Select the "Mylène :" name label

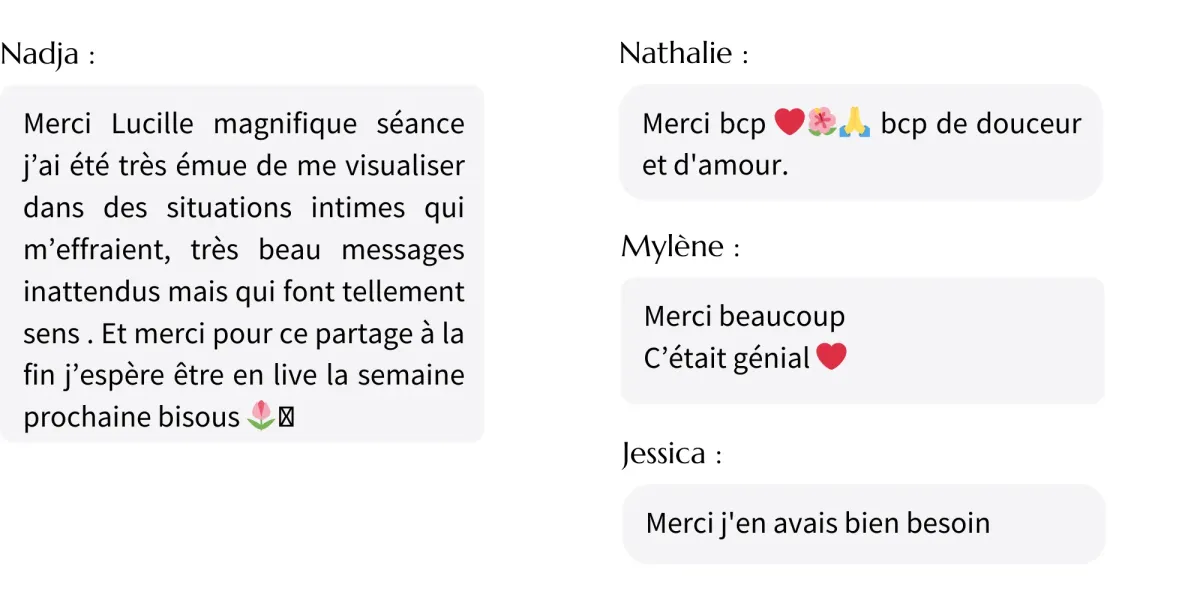680,246
